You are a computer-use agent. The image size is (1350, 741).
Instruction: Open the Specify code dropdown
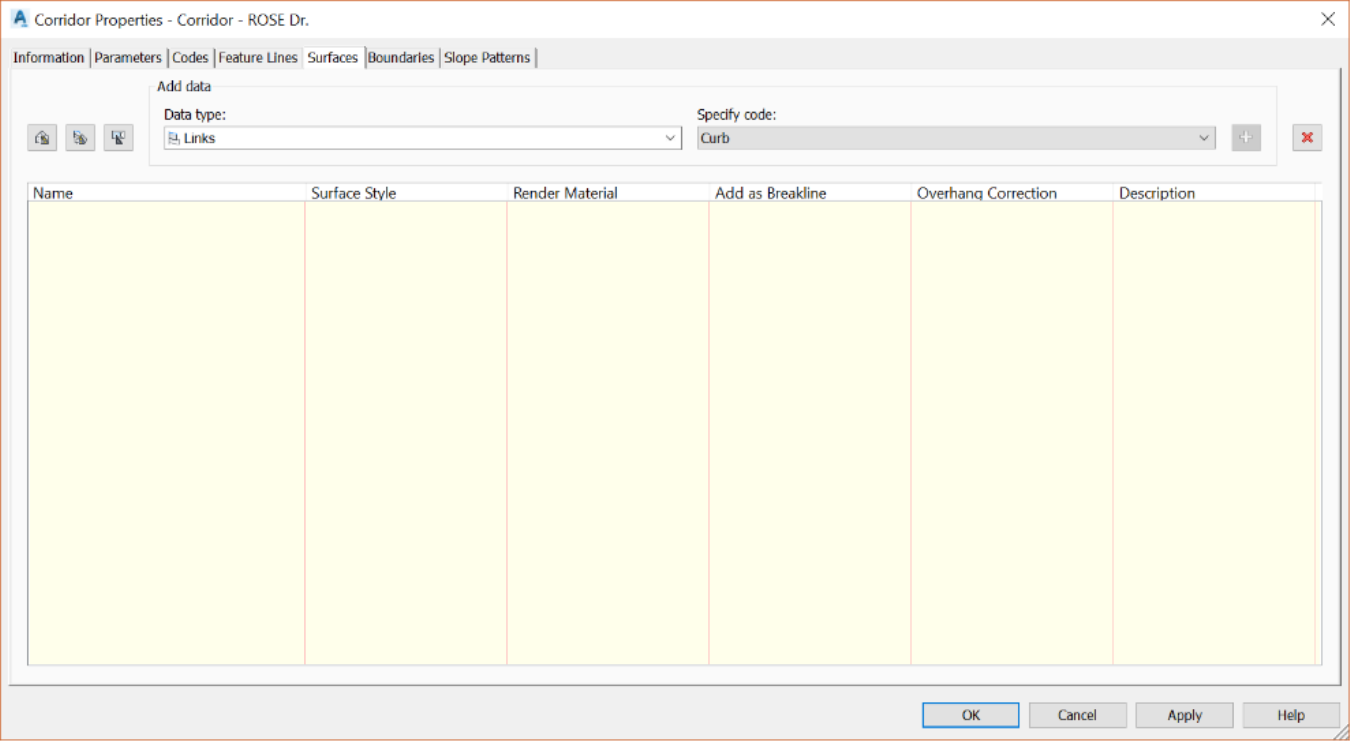click(956, 138)
